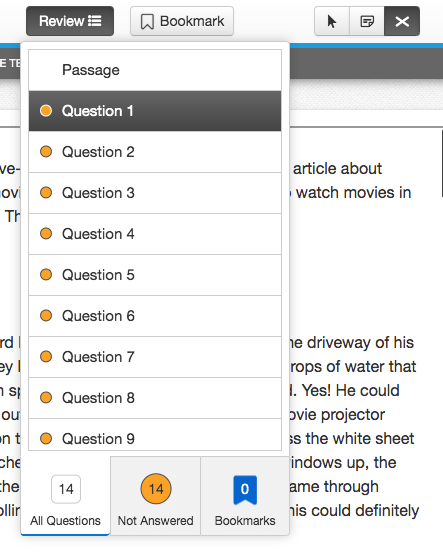Select the X answer eliminator tool
Image resolution: width=443 pixels, height=557 pixels.
[402, 21]
